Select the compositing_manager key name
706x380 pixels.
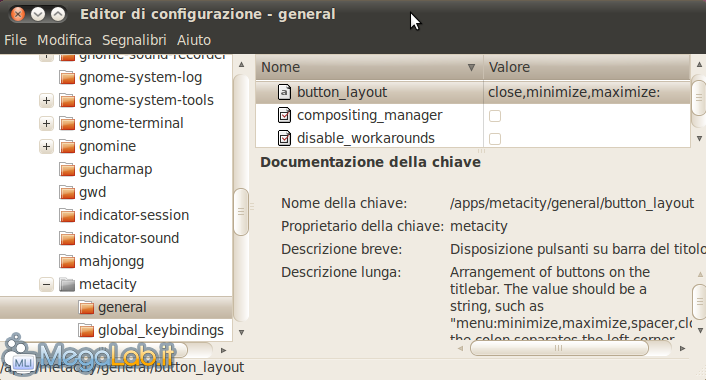tap(370, 115)
